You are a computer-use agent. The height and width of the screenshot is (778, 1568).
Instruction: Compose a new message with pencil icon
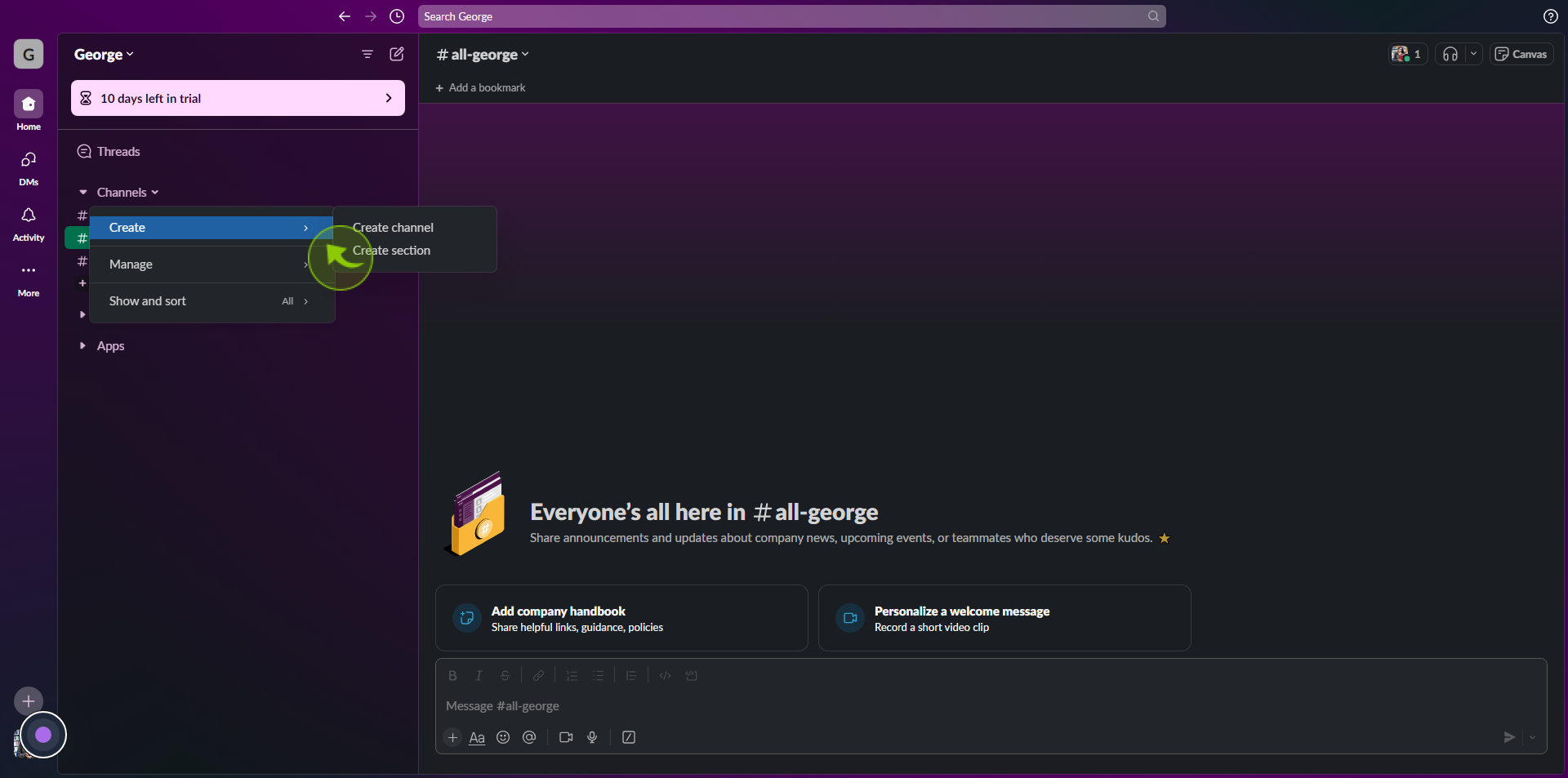pos(397,54)
